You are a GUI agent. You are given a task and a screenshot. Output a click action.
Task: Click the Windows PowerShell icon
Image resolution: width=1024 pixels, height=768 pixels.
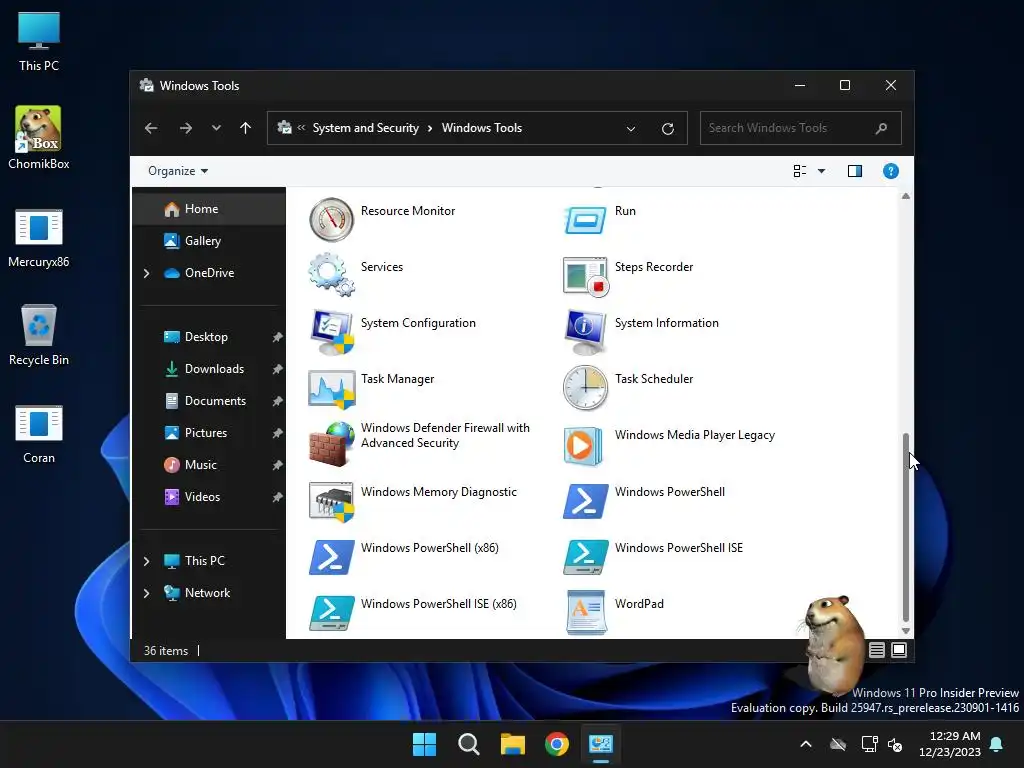pos(585,502)
